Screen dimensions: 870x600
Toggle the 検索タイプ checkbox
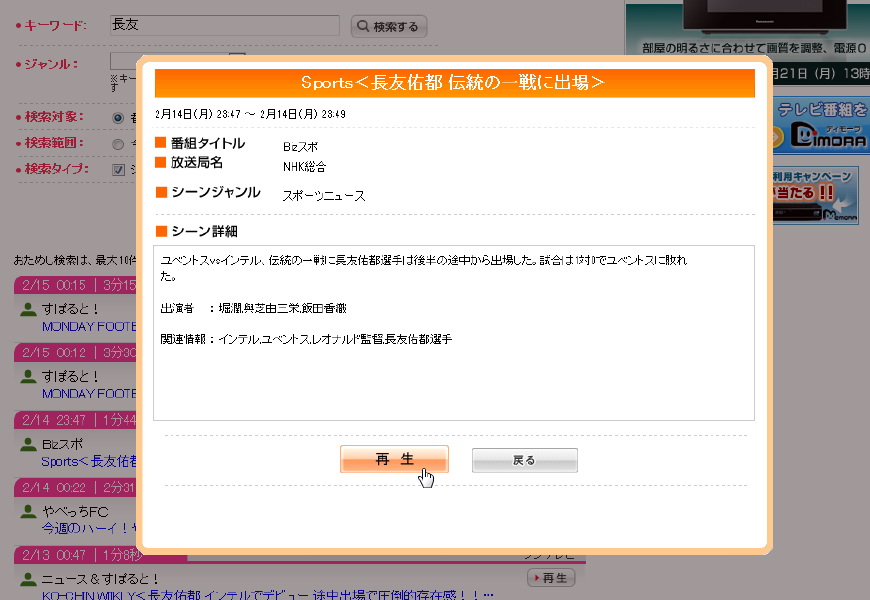[x=118, y=169]
